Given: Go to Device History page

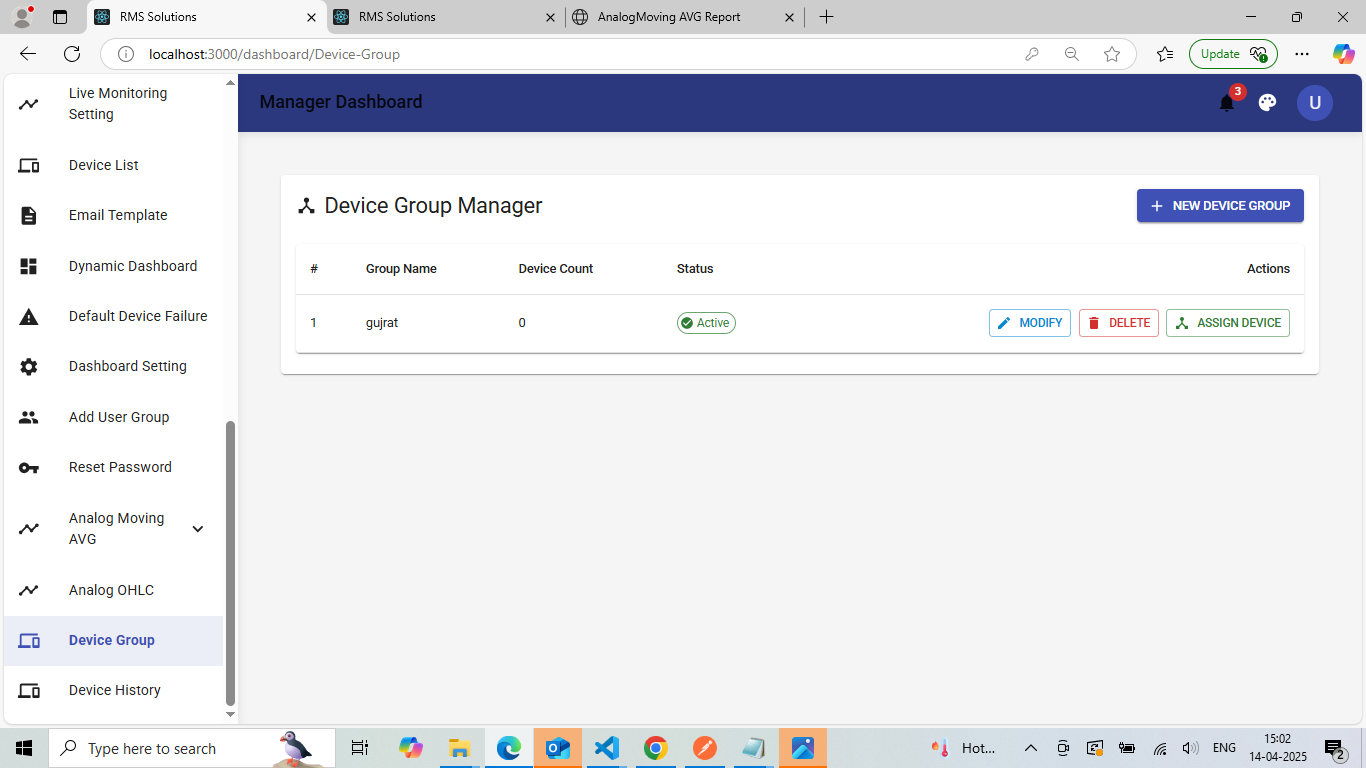Looking at the screenshot, I should (x=113, y=691).
